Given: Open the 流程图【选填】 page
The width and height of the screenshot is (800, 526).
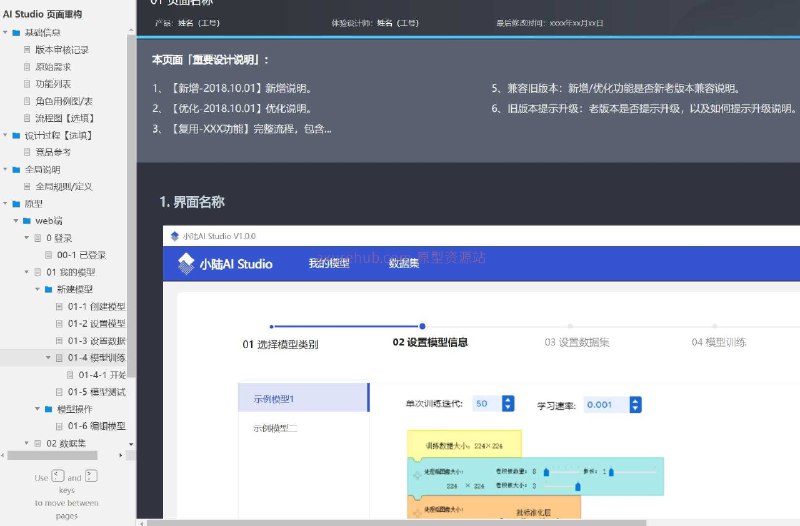Looking at the screenshot, I should click(x=65, y=118).
